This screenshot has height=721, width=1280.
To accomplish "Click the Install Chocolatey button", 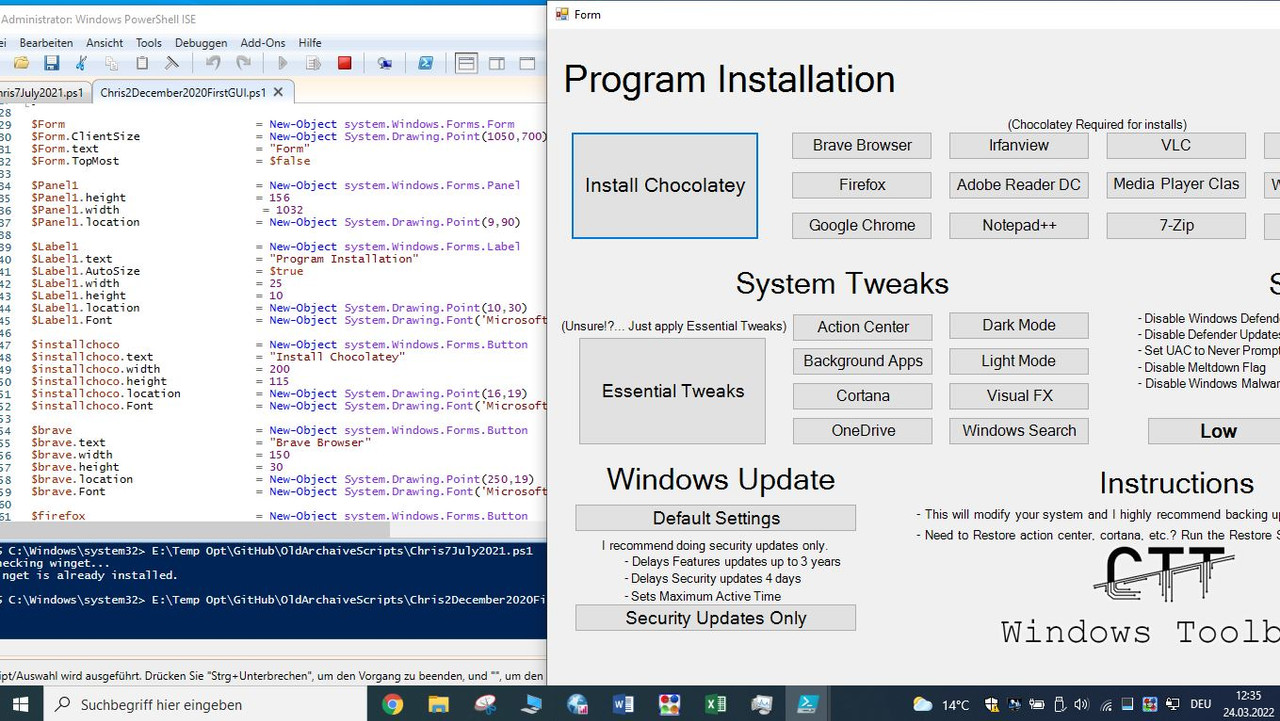I will (665, 186).
